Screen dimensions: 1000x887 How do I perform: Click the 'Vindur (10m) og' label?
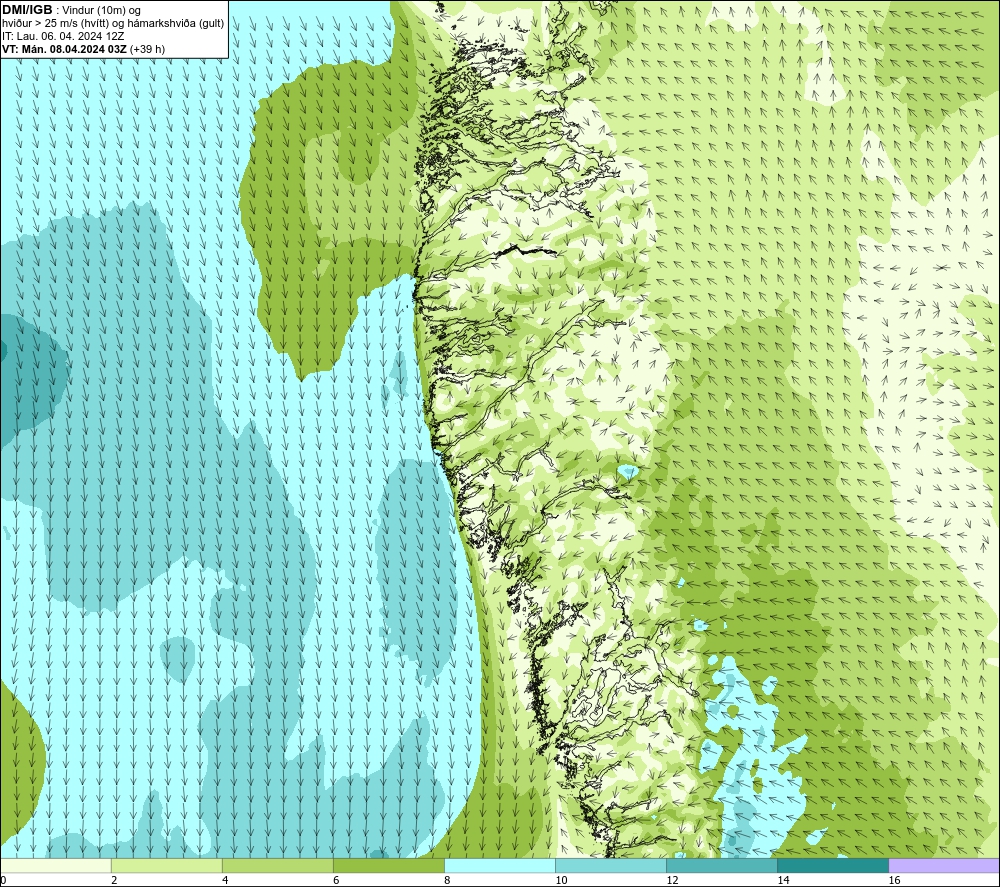101,10
